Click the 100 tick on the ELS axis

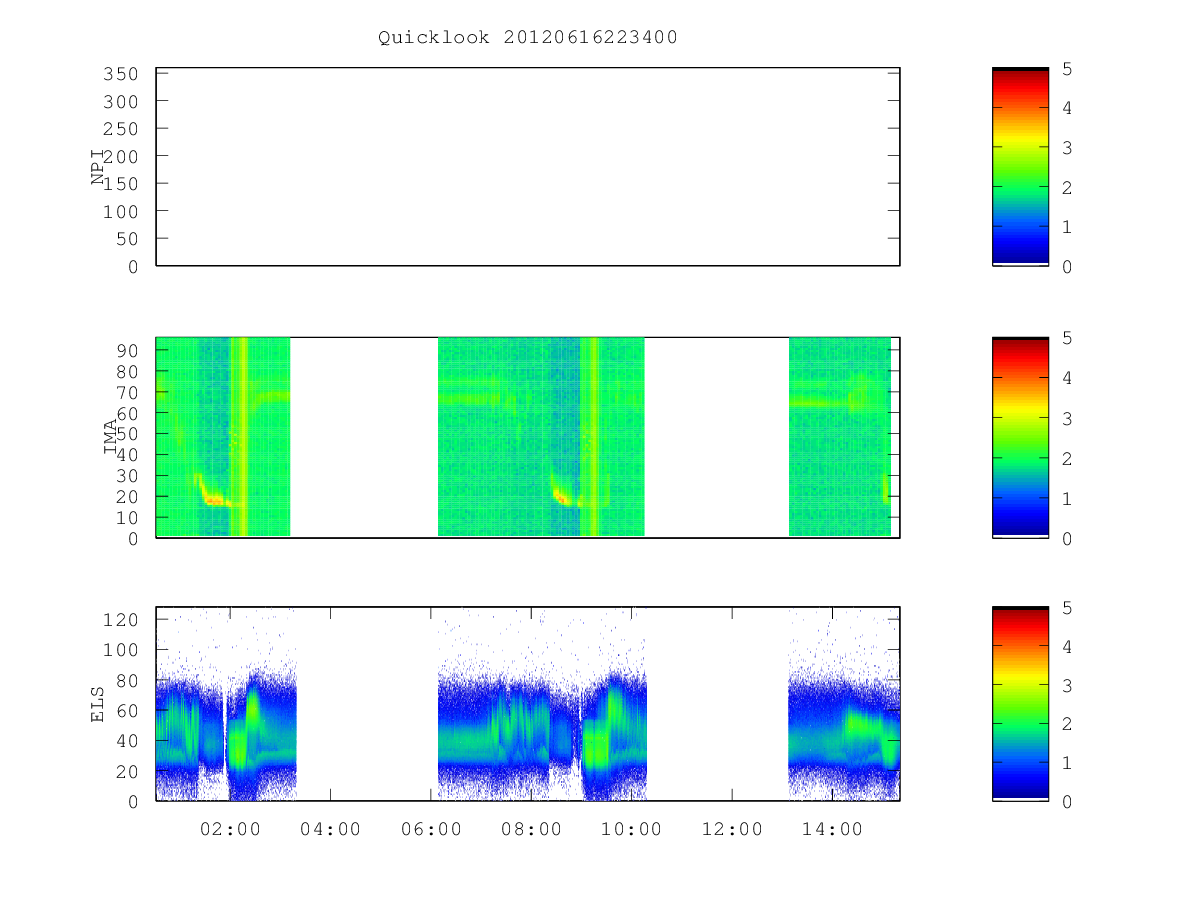120,650
